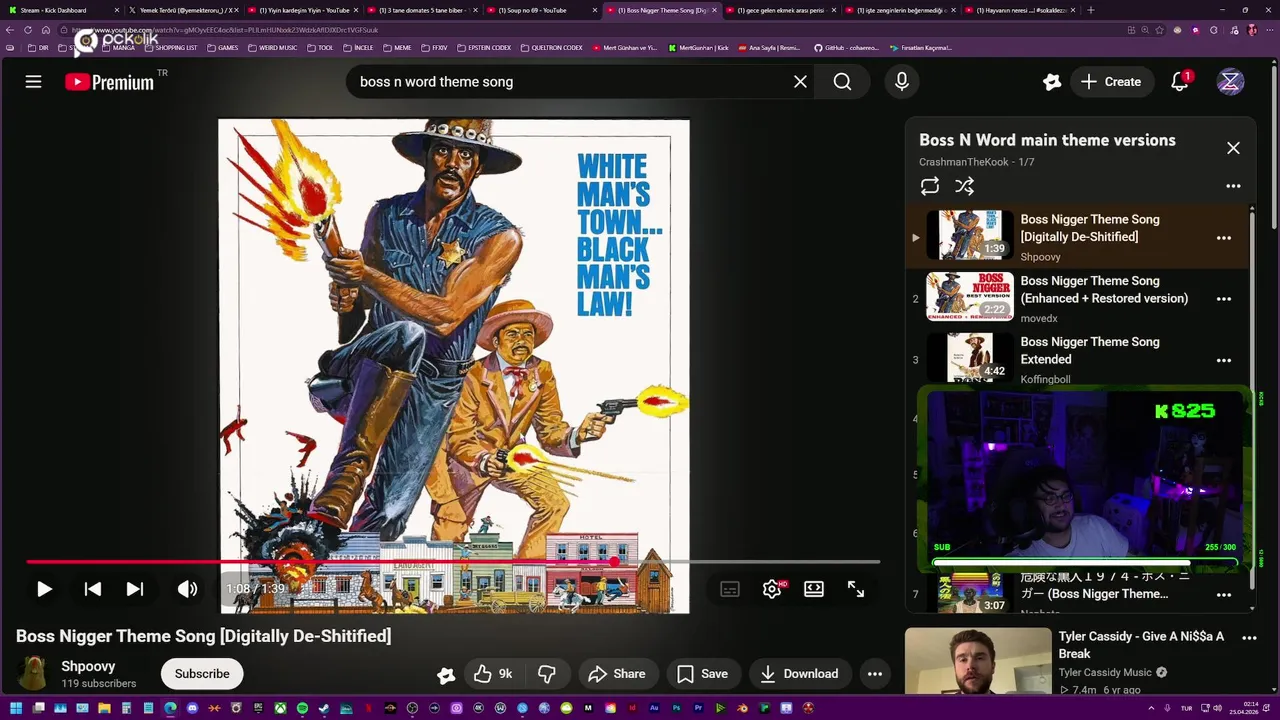This screenshot has height=720, width=1280.
Task: Open the CrashmanTheKook playlist owner link
Action: pos(964,162)
